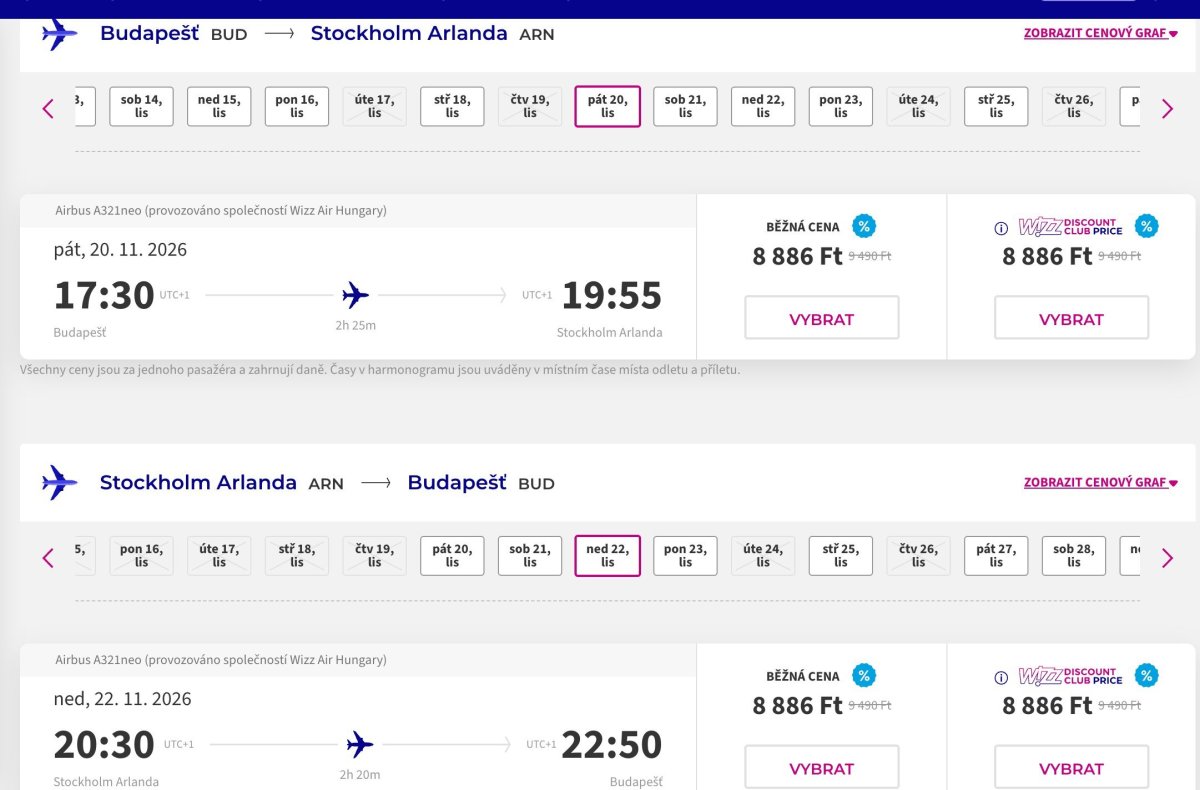This screenshot has width=1200, height=790.
Task: Click outbound Wizz Discount Club info icon
Action: tap(1001, 228)
